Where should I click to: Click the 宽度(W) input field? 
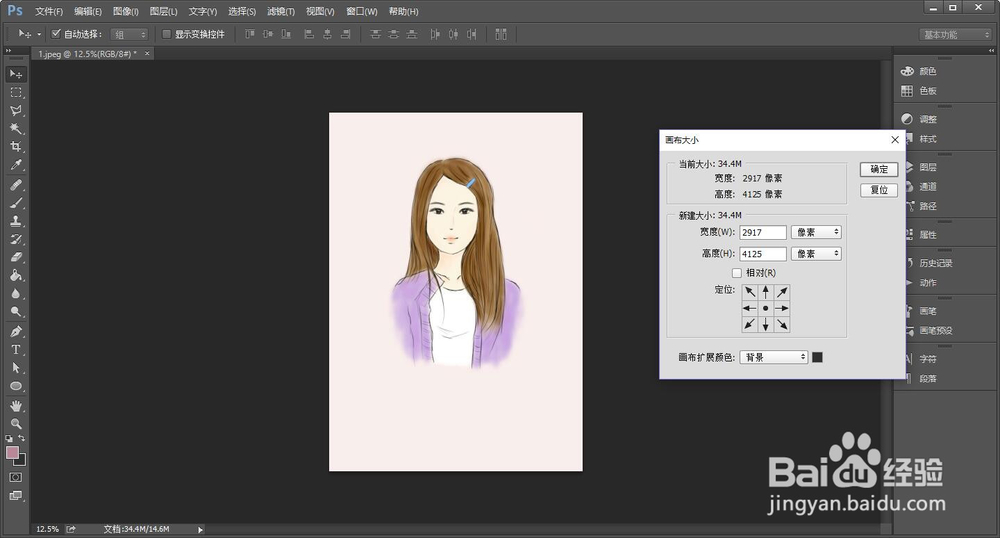point(763,233)
